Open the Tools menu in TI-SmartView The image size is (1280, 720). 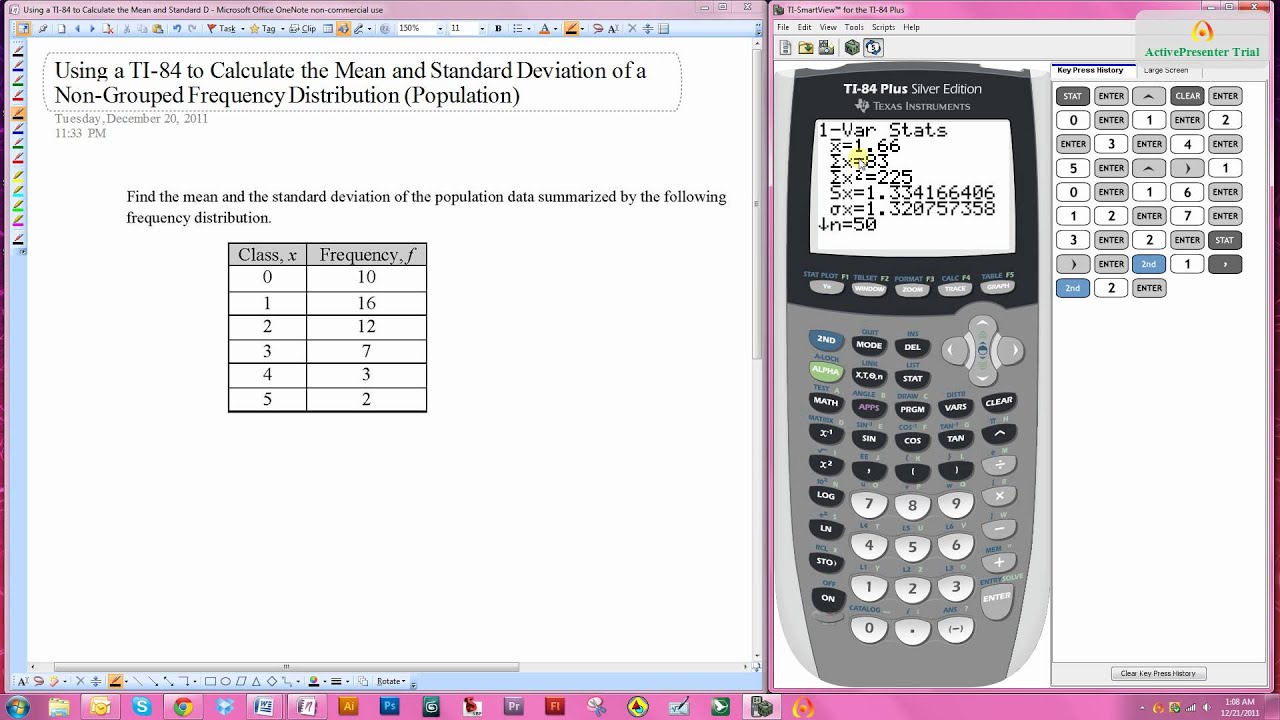click(853, 27)
